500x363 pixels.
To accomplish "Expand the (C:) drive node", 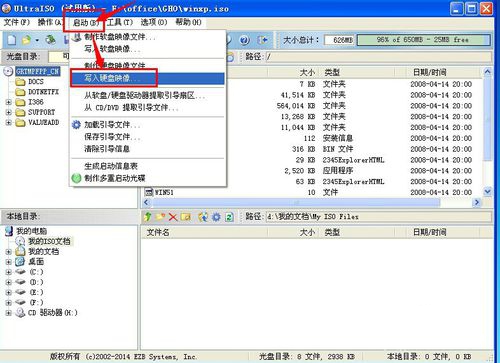I will tap(9, 272).
